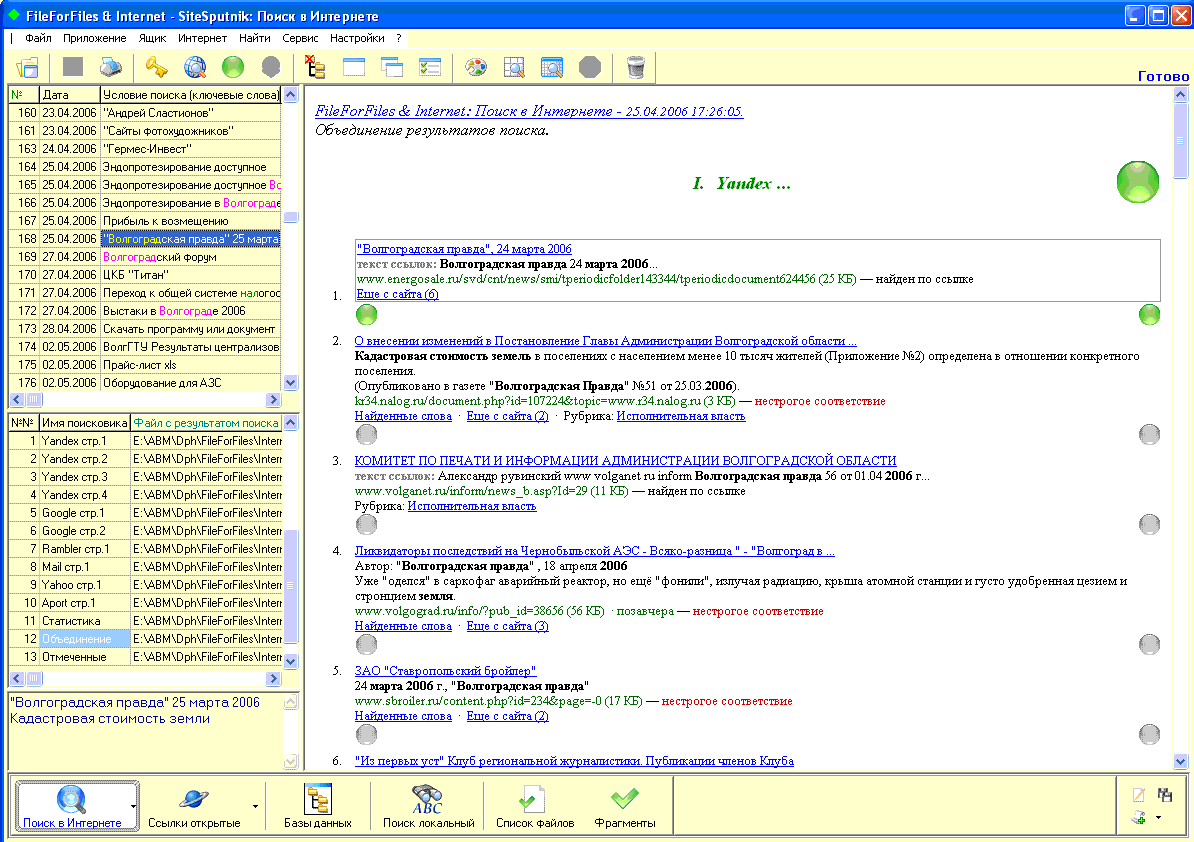Image resolution: width=1194 pixels, height=842 pixels.
Task: Click the green ball toolbar icon
Action: tap(233, 67)
